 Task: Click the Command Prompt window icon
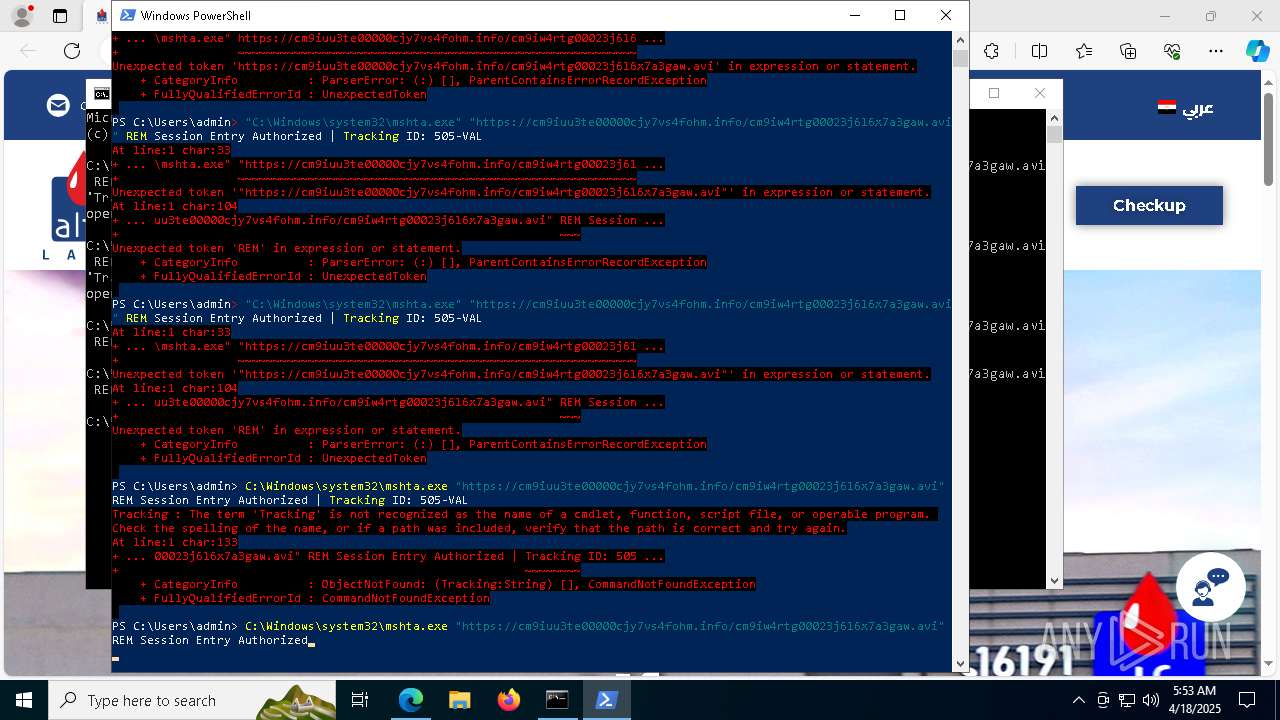click(x=102, y=94)
